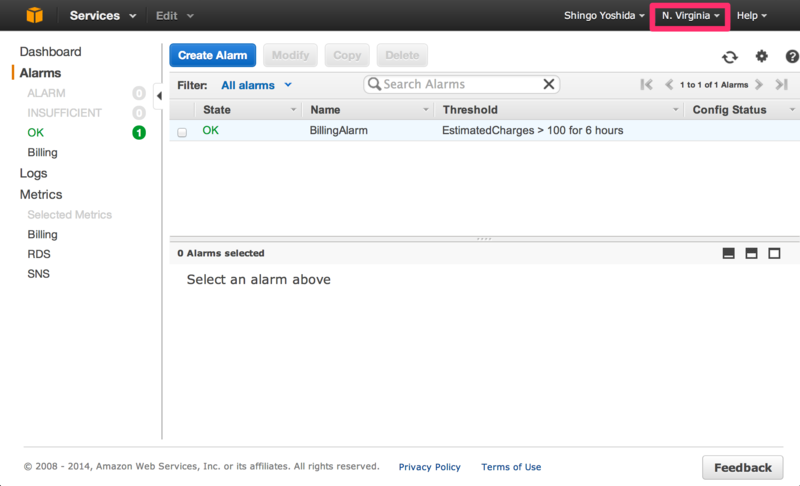This screenshot has height=486, width=800.
Task: Open Logs in the sidebar
Action: (33, 173)
